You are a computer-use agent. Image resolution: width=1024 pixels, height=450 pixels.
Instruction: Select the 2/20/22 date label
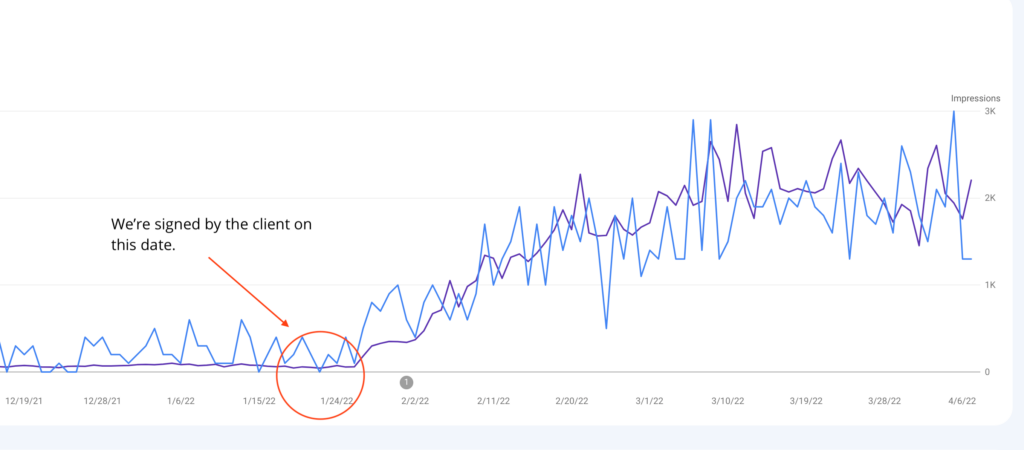click(572, 401)
